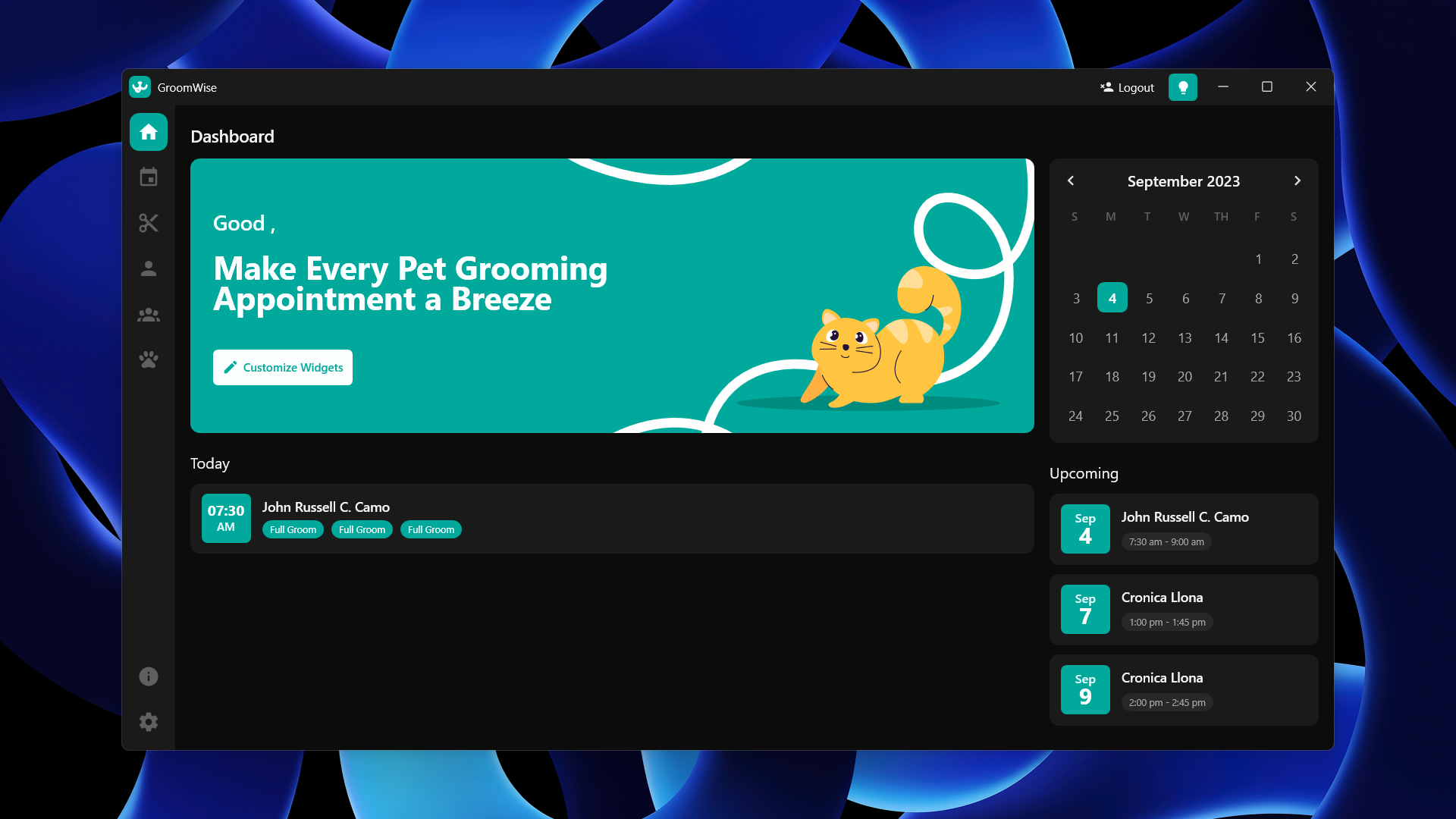The image size is (1456, 819).
Task: Open the info about icon
Action: (x=149, y=676)
